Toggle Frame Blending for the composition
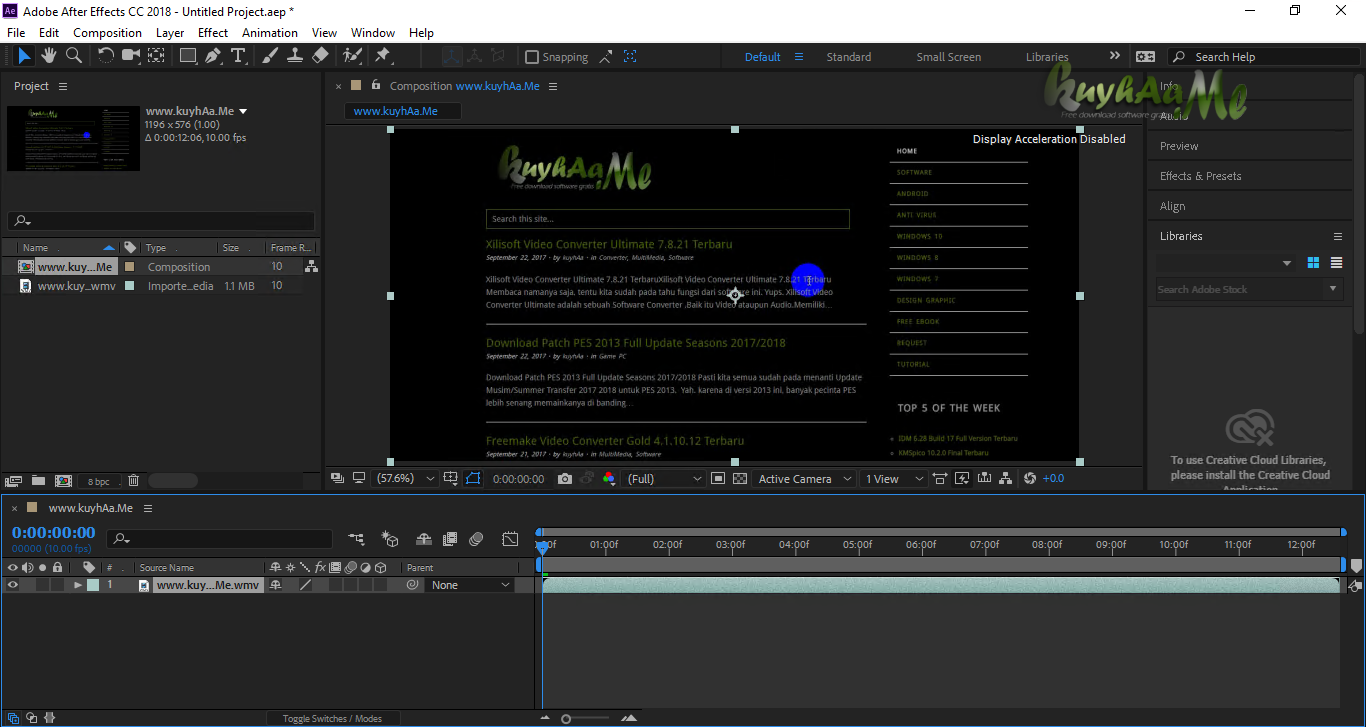1366x727 pixels. 450,539
